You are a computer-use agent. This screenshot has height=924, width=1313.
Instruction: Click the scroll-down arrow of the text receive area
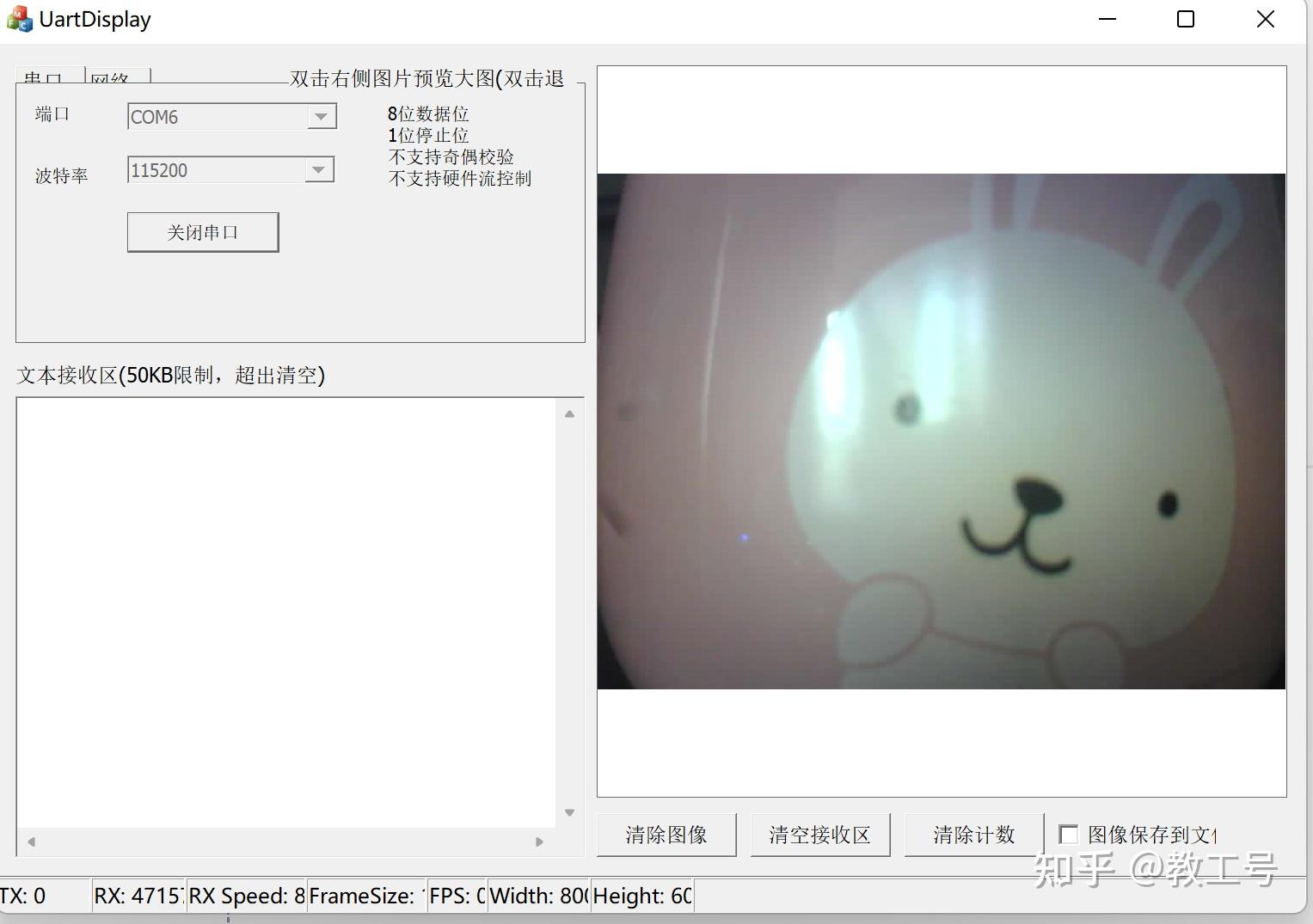569,811
